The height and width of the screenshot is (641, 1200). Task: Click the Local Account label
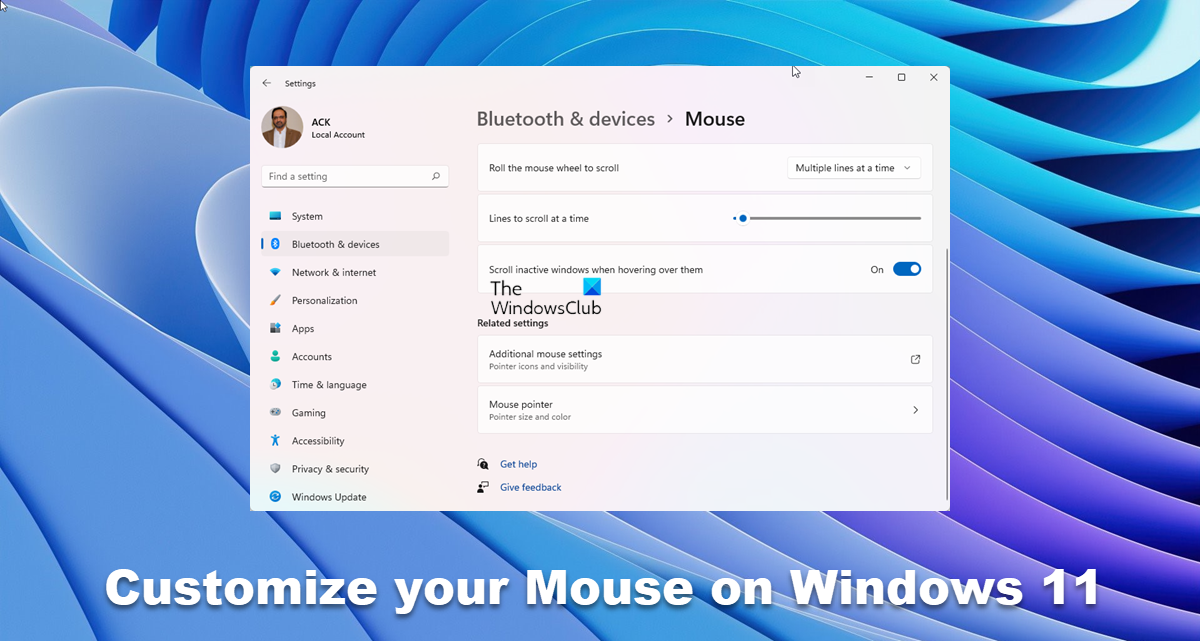(338, 135)
